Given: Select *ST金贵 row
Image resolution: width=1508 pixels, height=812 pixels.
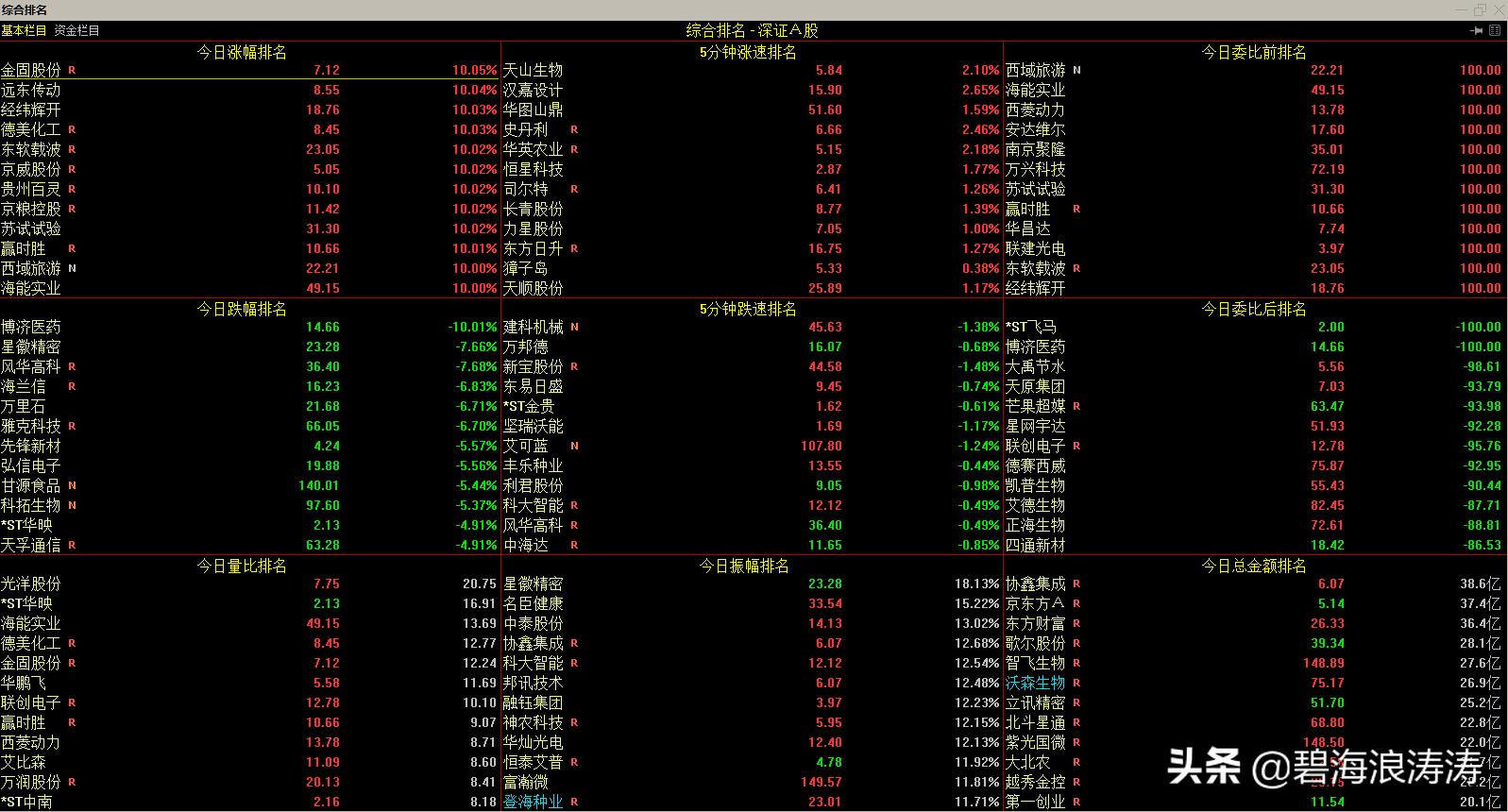Looking at the screenshot, I should point(752,406).
